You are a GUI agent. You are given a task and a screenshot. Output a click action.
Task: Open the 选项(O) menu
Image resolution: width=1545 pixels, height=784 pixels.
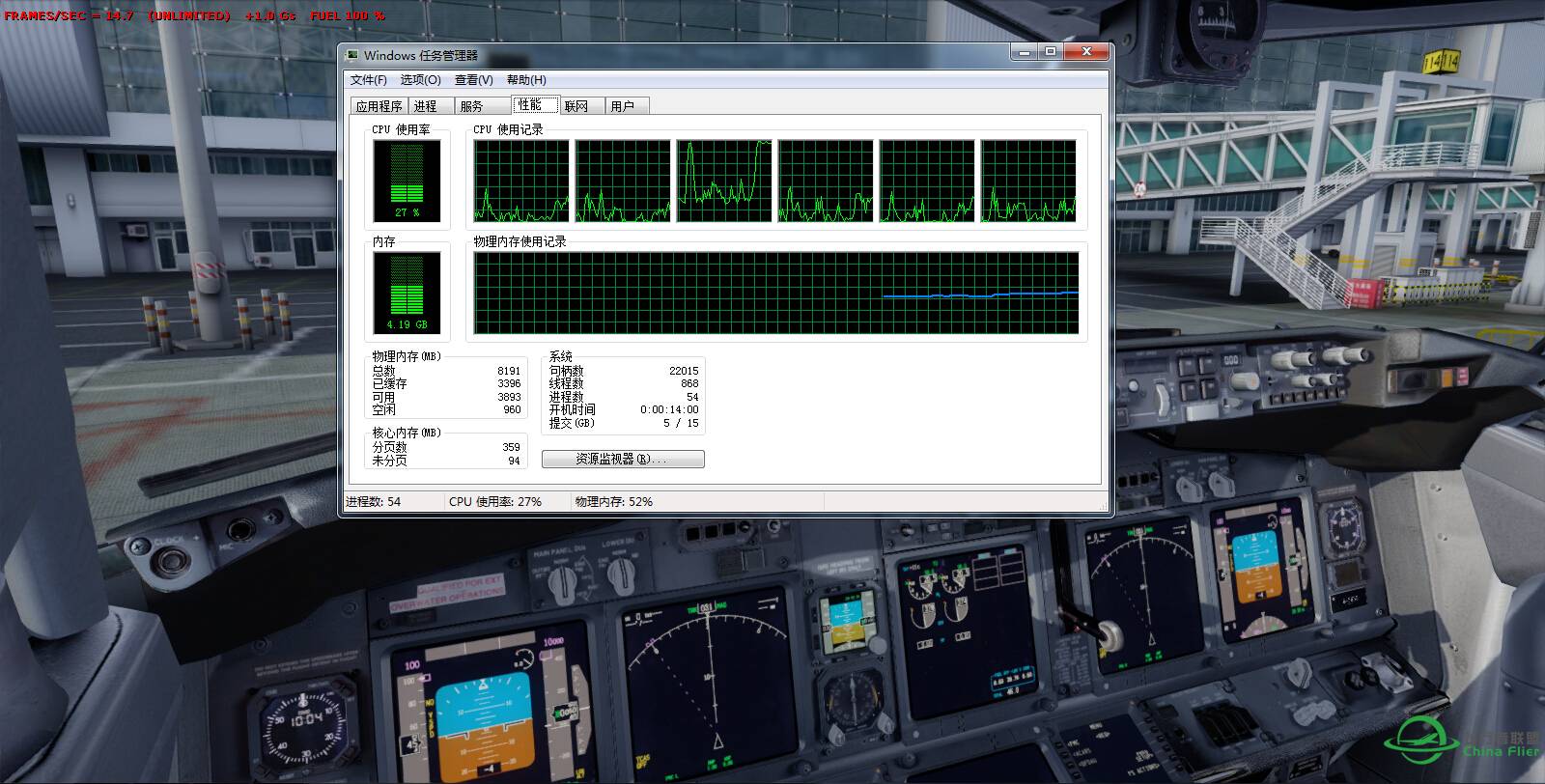click(420, 80)
